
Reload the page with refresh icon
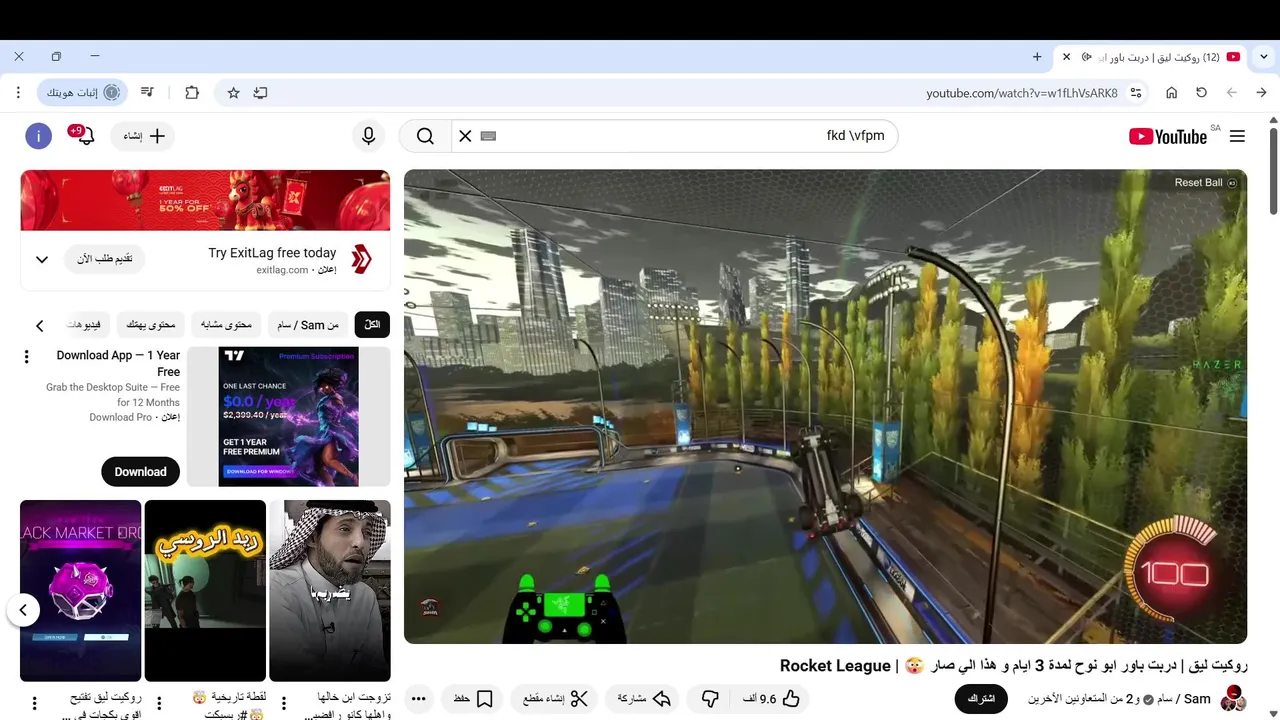[1201, 92]
